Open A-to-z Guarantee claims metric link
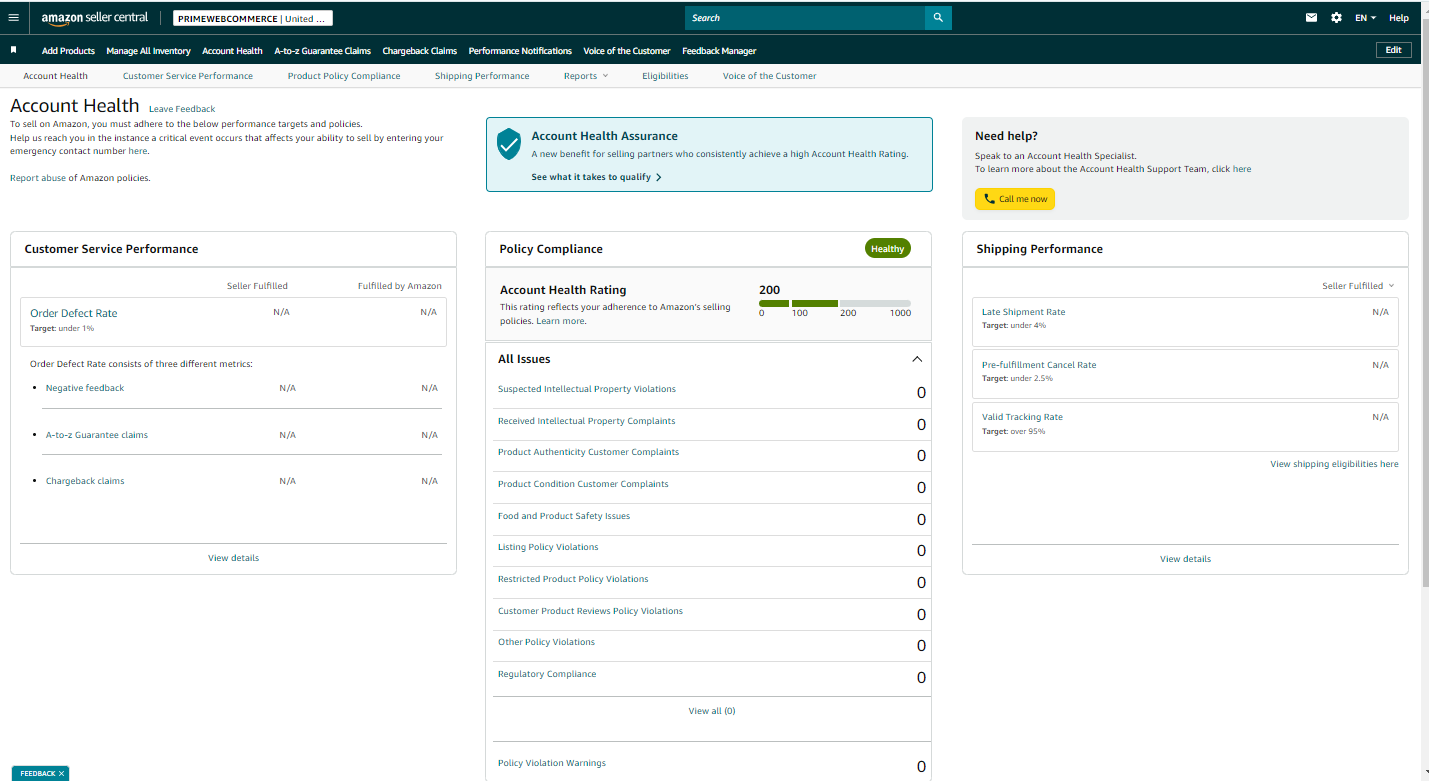This screenshot has height=781, width=1429. point(97,435)
